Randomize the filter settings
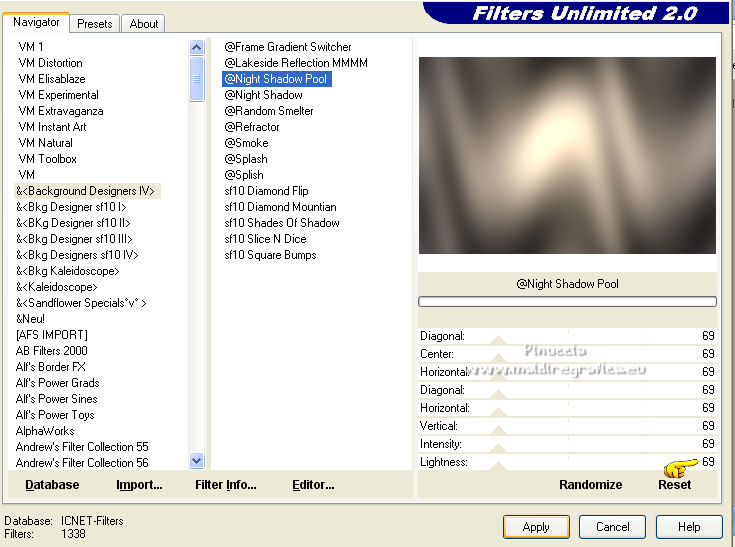Image resolution: width=735 pixels, height=547 pixels. 591,485
